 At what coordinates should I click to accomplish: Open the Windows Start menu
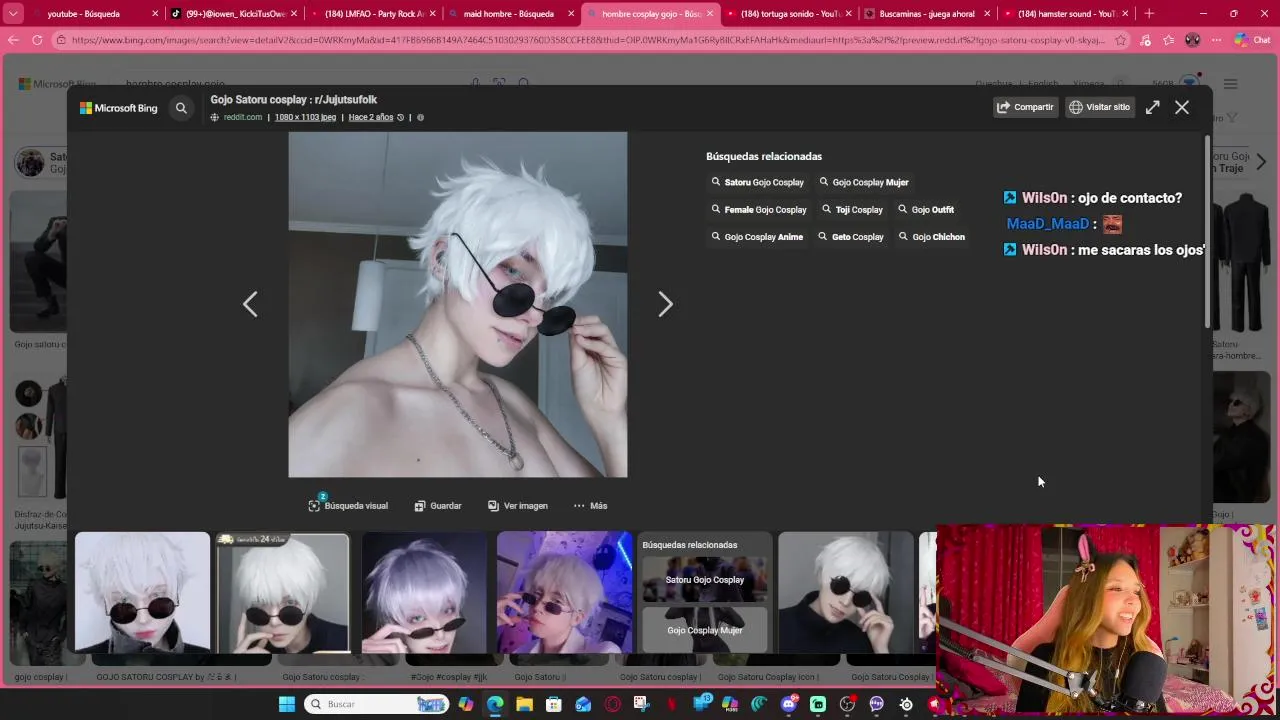point(287,704)
